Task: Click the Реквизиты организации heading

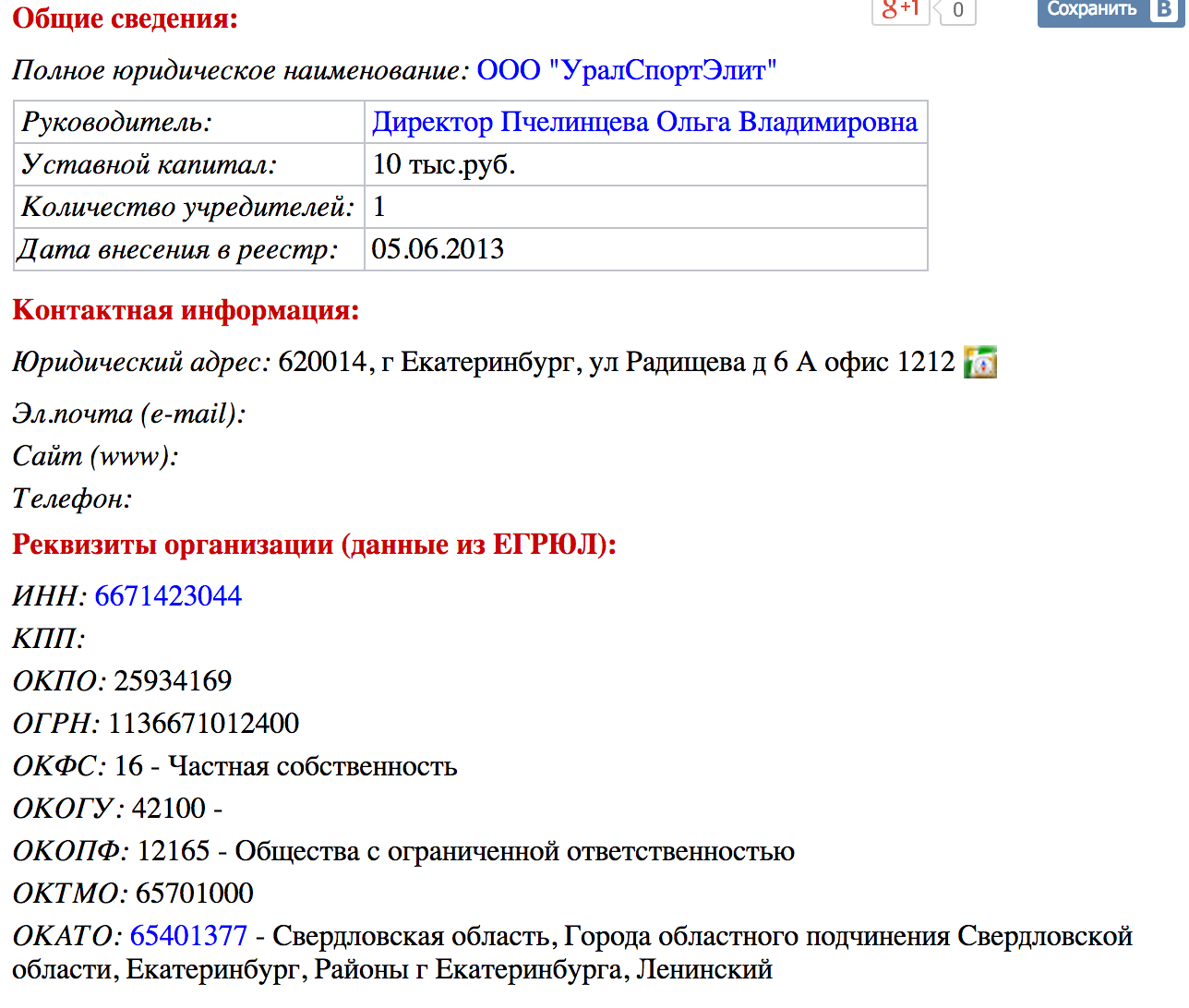Action: pos(314,545)
